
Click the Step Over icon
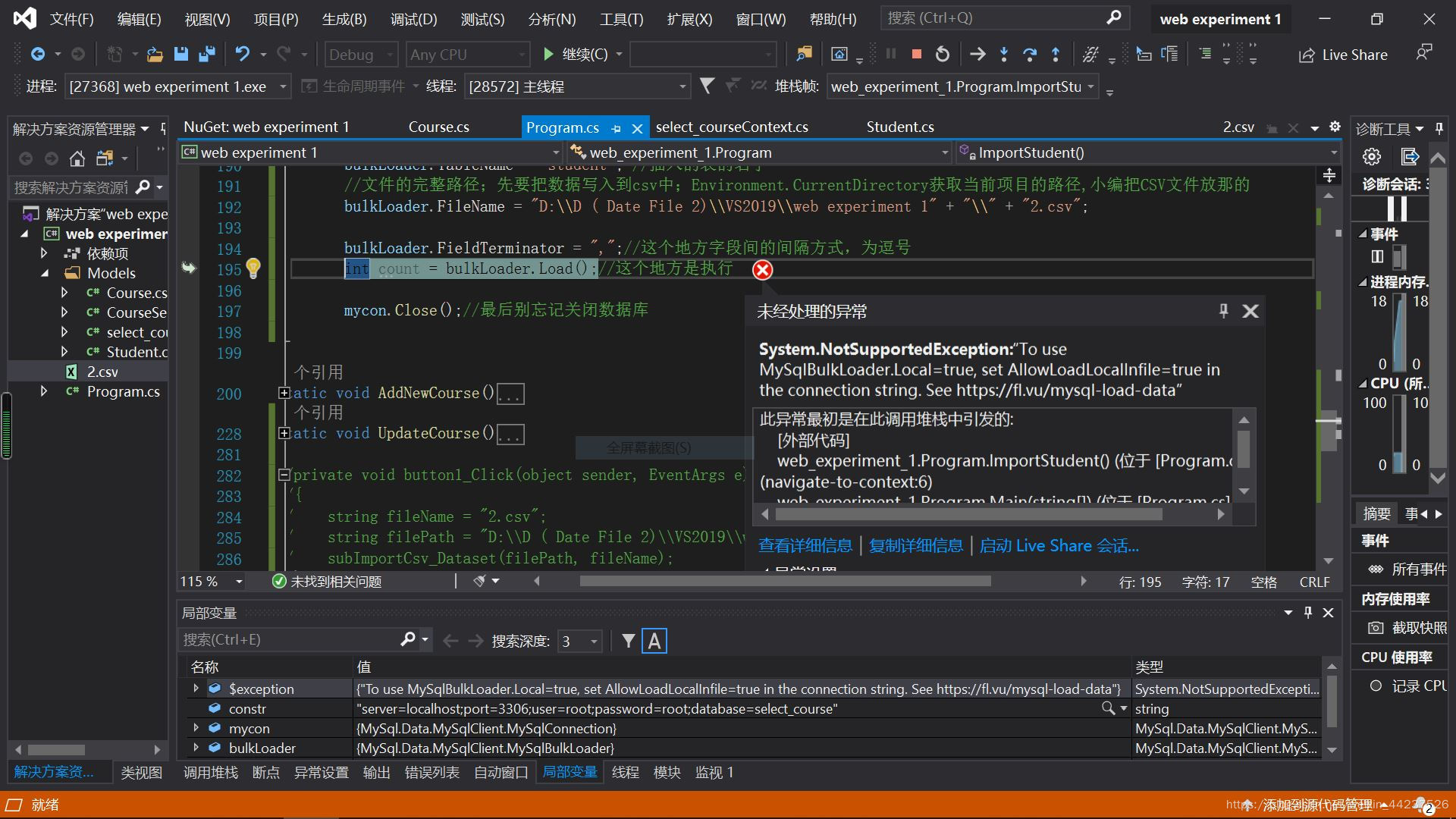(x=1030, y=55)
